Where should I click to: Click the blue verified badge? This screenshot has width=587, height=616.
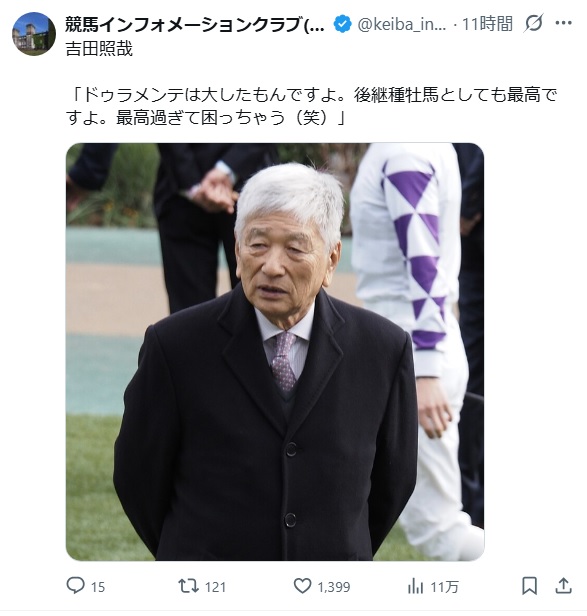[x=342, y=24]
